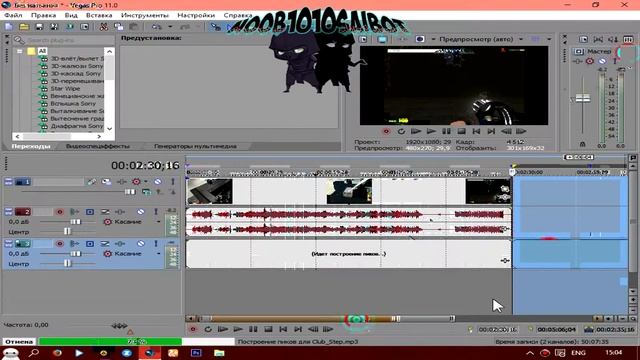The width and height of the screenshot is (640, 360).
Task: Mute audio track 3
Action: [x=140, y=244]
